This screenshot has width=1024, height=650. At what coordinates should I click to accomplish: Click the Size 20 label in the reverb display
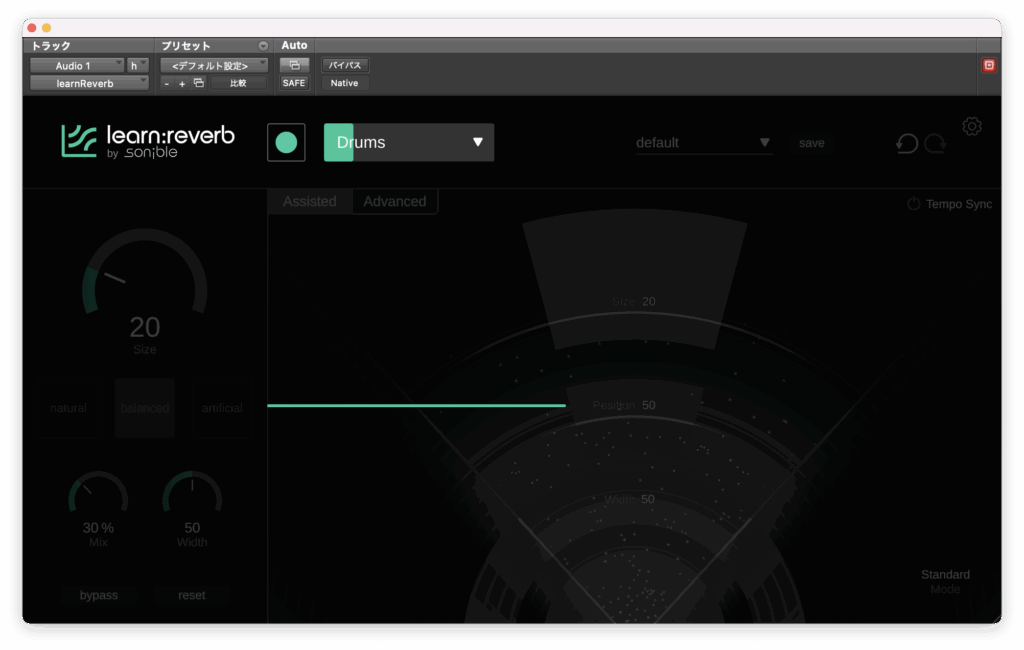(x=633, y=301)
